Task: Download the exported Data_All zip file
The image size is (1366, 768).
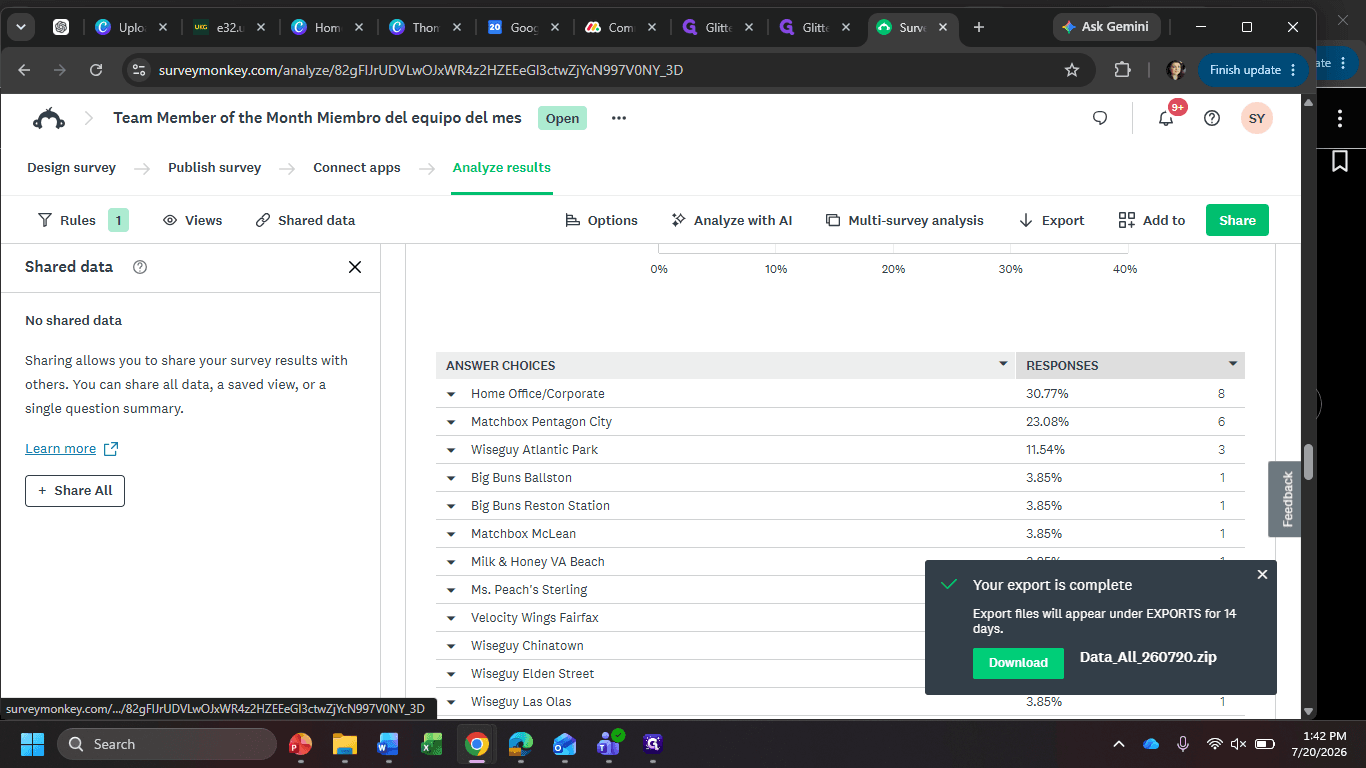Action: point(1018,663)
